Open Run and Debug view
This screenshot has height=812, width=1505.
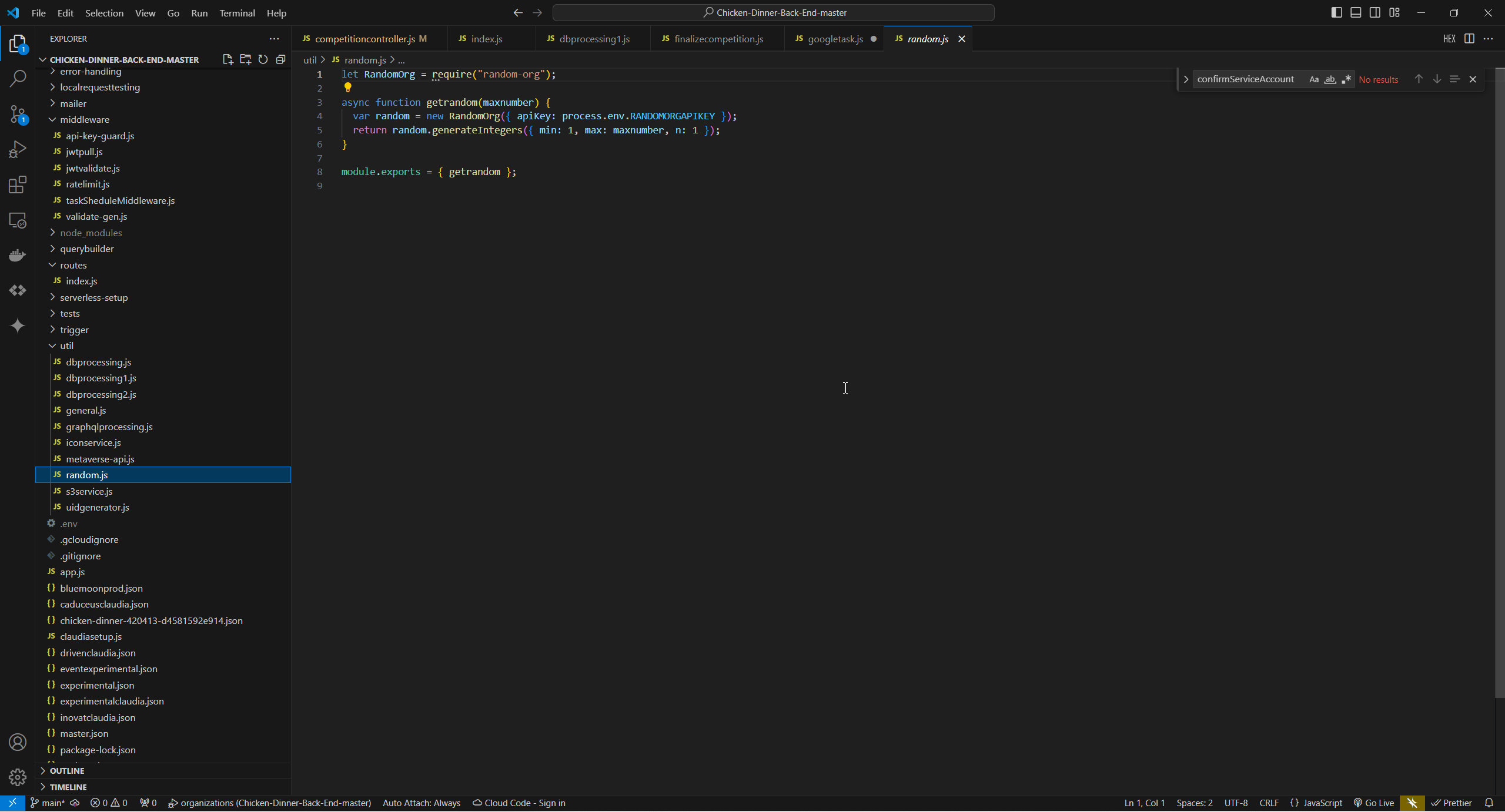point(18,149)
